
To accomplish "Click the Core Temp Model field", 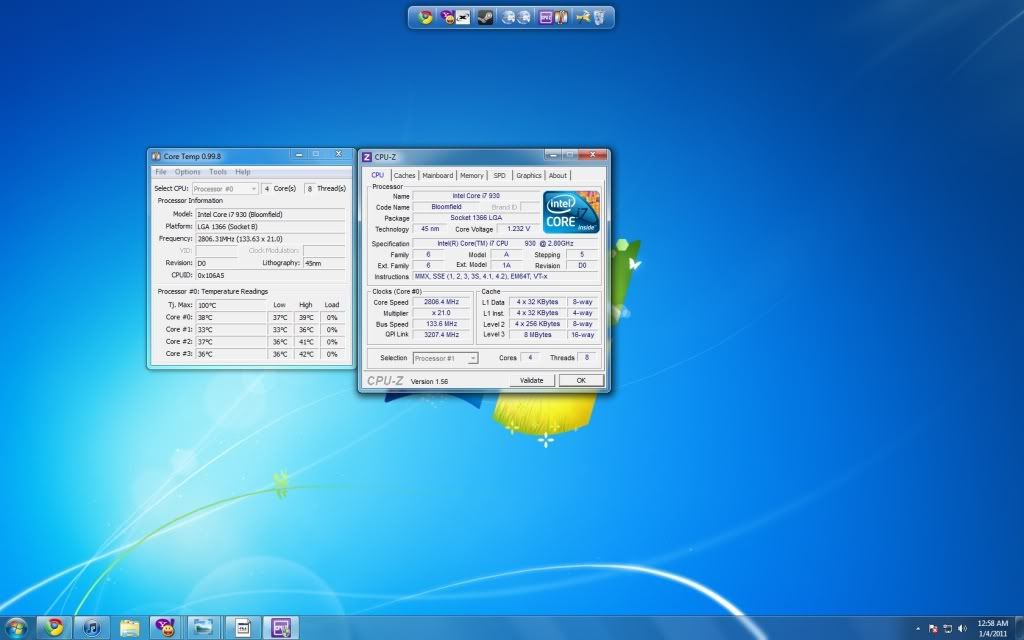I will click(270, 214).
